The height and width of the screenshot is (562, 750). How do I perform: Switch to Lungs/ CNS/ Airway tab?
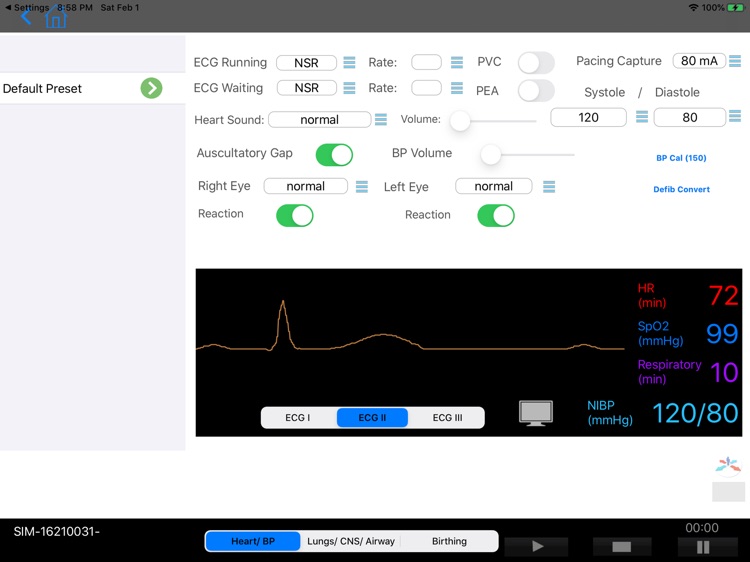pos(351,541)
